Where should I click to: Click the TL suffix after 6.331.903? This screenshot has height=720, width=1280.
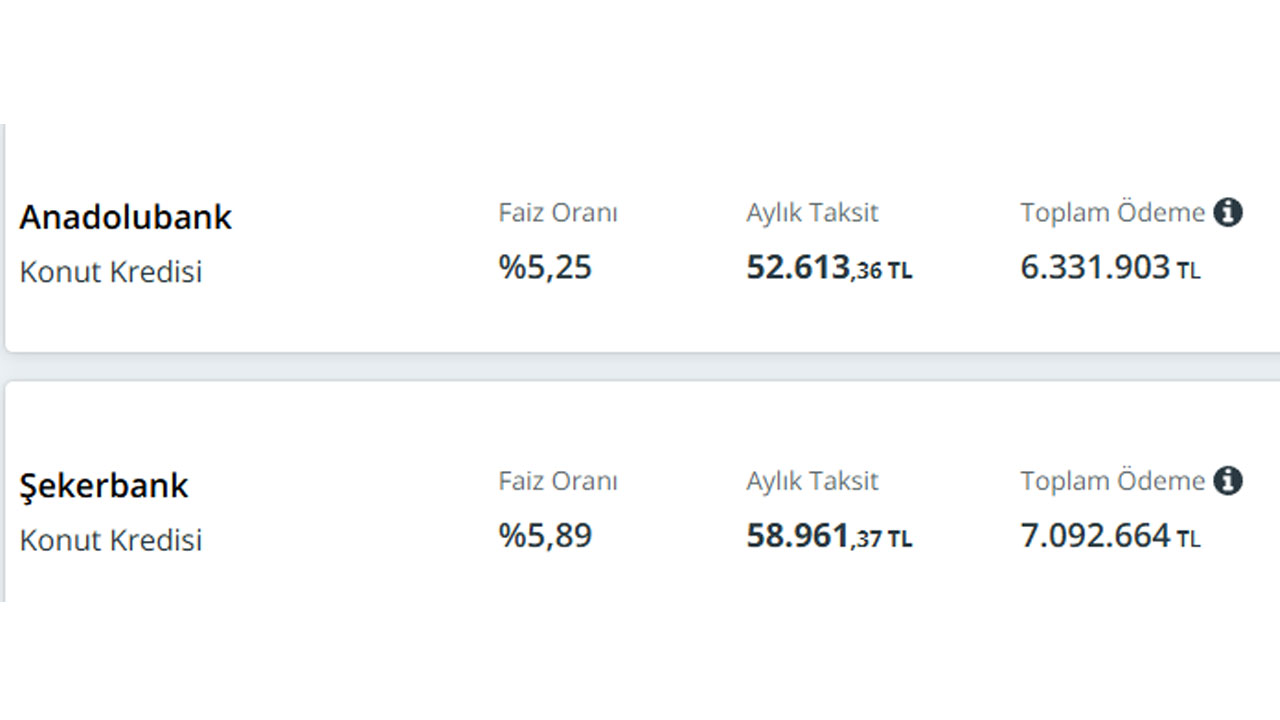tap(1189, 271)
